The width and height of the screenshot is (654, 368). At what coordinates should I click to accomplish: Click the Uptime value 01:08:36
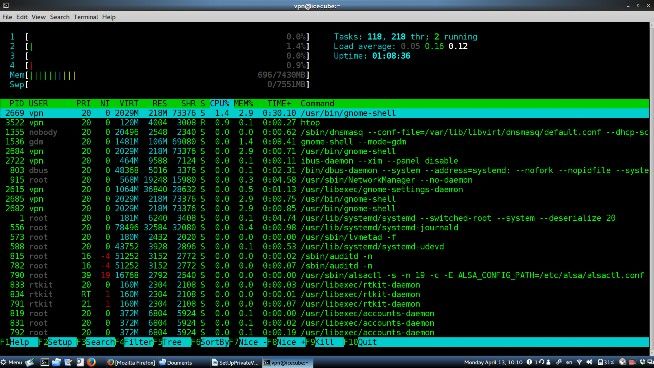[x=391, y=56]
